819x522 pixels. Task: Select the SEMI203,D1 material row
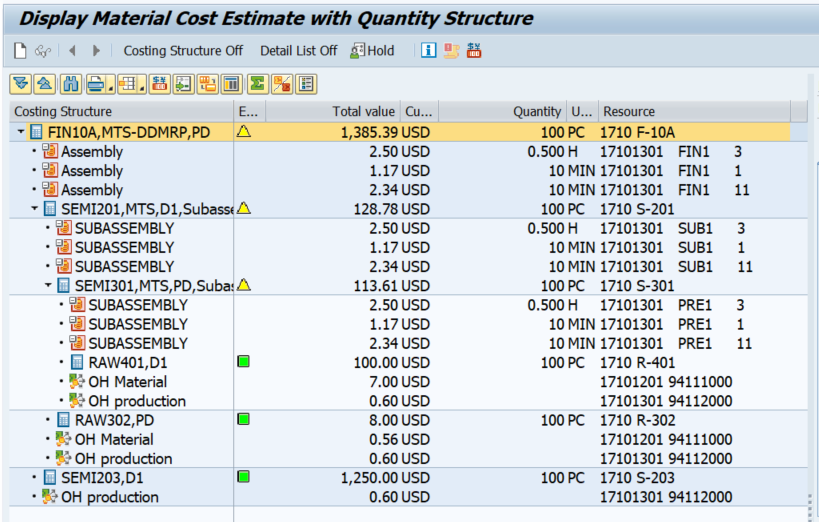click(x=102, y=477)
